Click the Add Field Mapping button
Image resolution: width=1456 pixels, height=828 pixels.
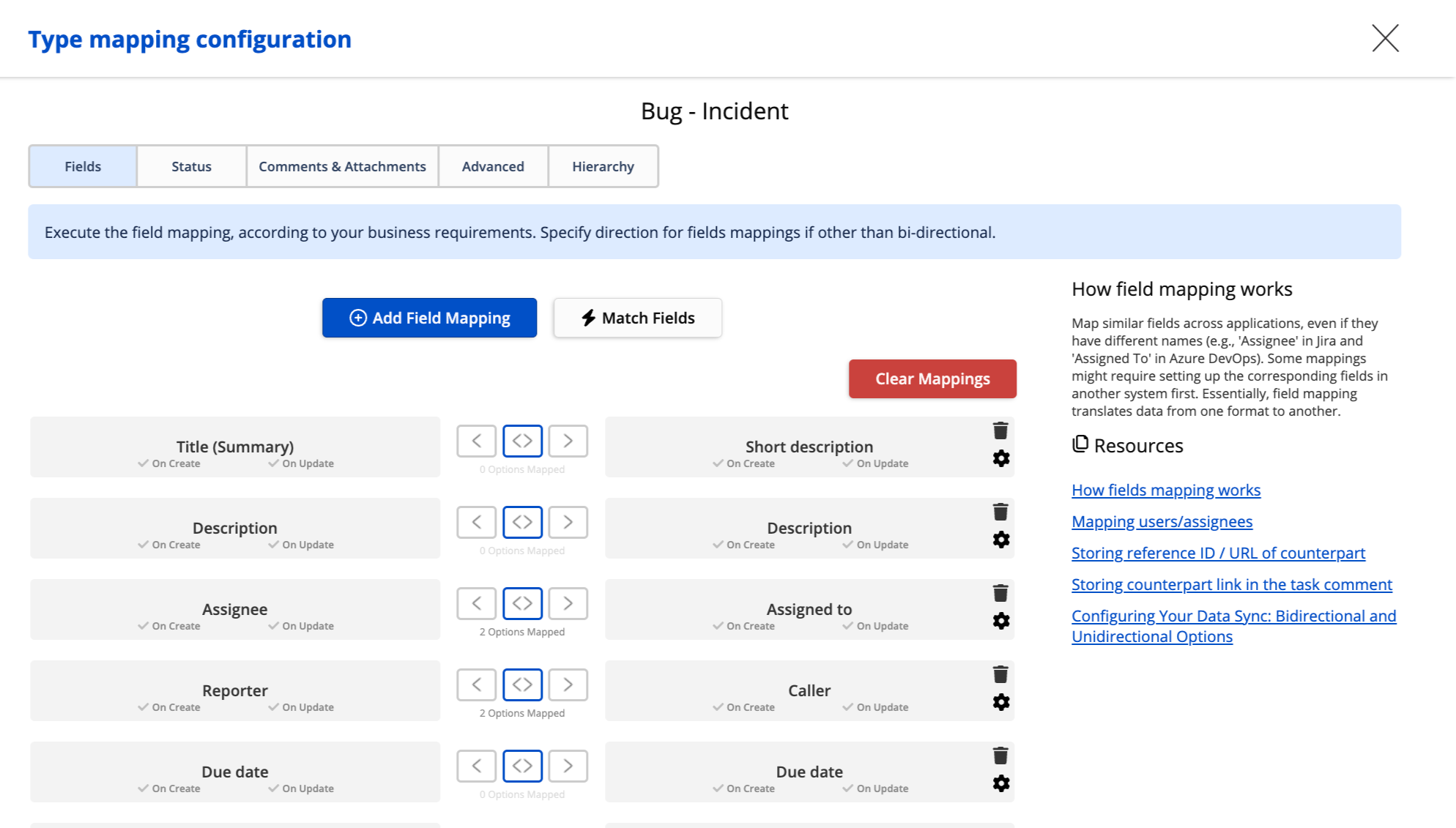click(429, 318)
